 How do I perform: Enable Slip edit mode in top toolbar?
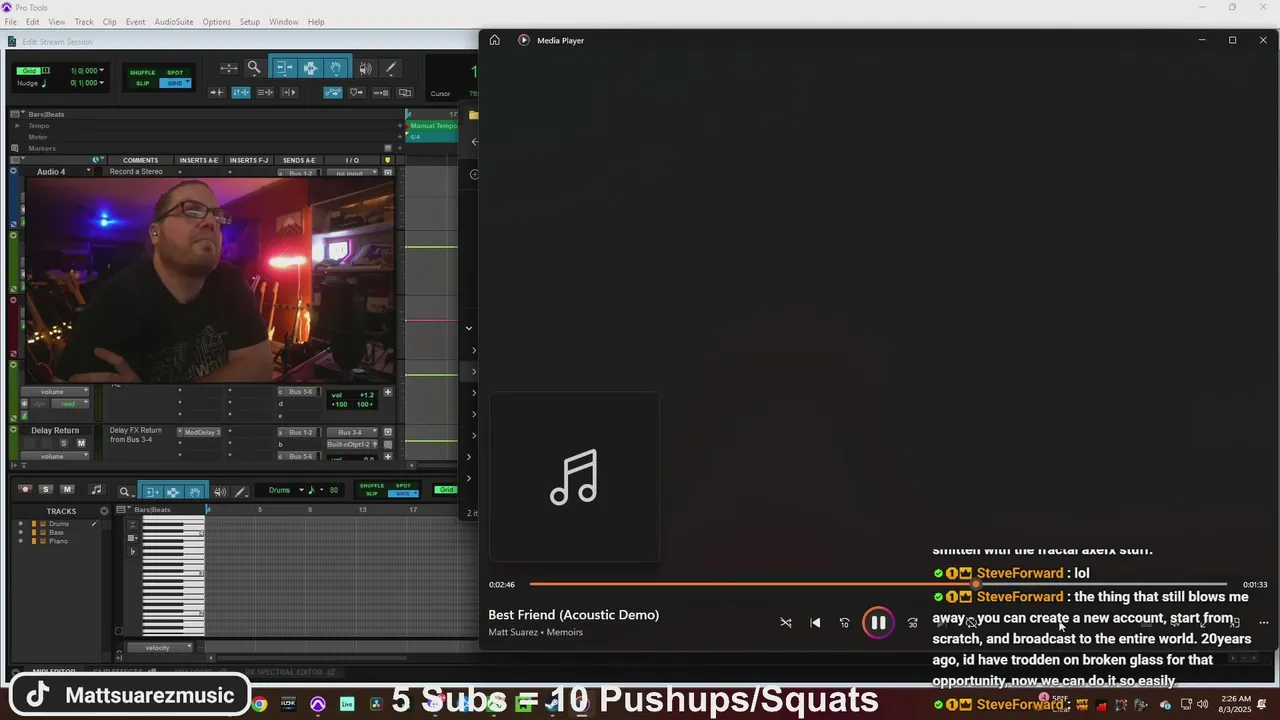(142, 83)
